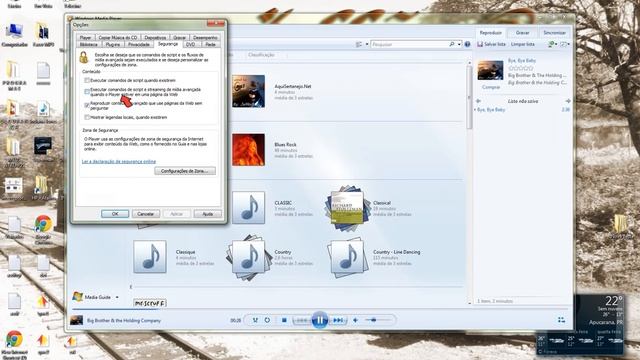This screenshot has height=360, width=640.
Task: Skip to the next track
Action: (338, 320)
